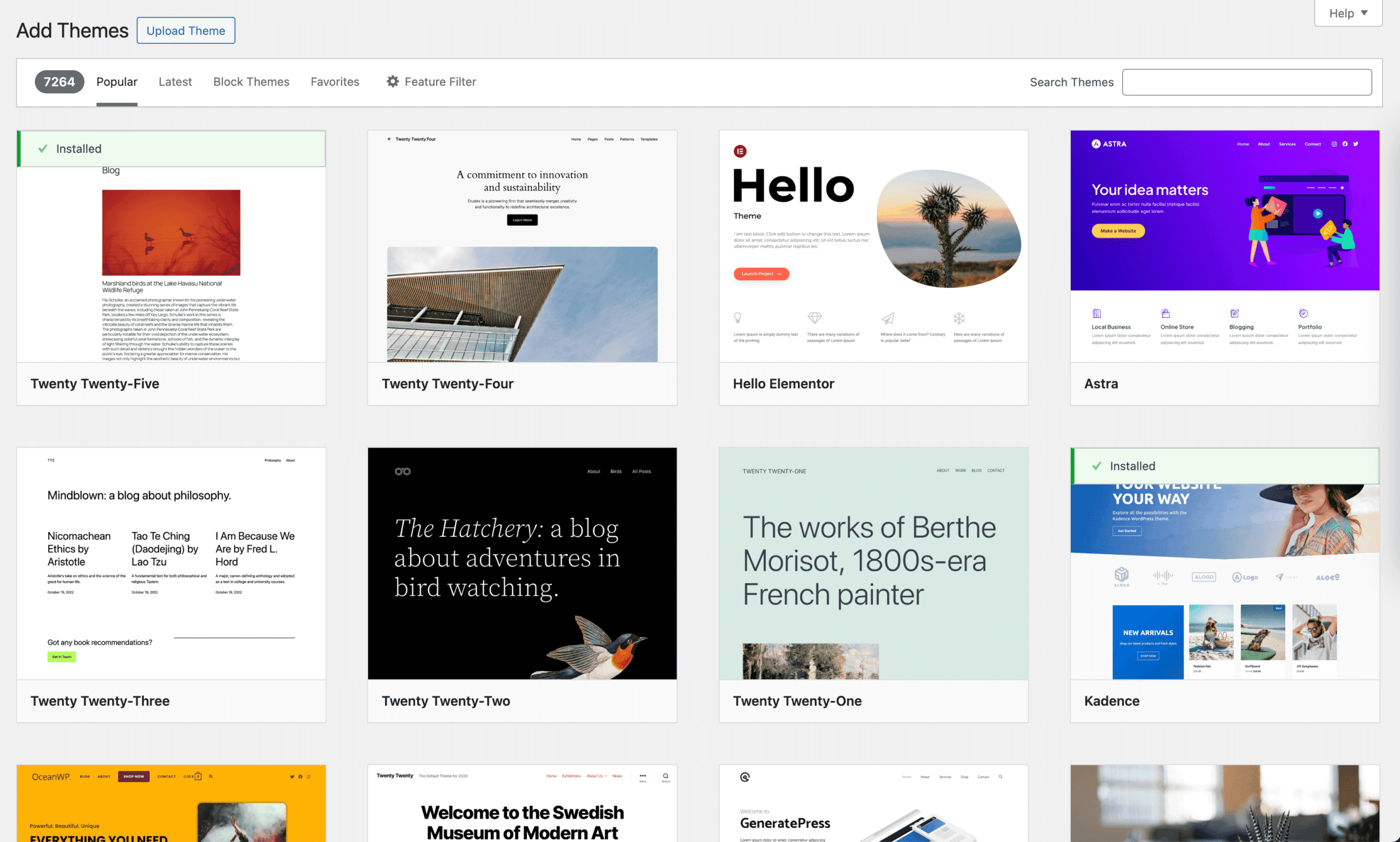Image resolution: width=1400 pixels, height=842 pixels.
Task: Open the Hello Elementor theme screenshot
Action: pyautogui.click(x=873, y=246)
